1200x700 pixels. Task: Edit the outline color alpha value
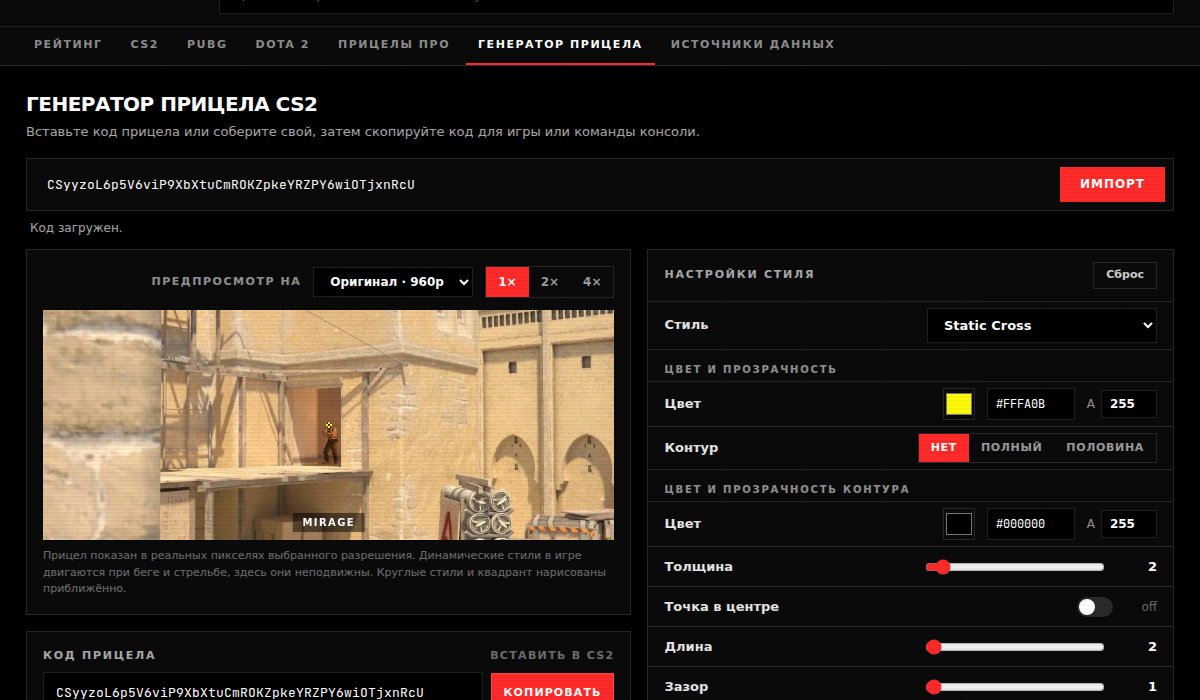(1129, 524)
